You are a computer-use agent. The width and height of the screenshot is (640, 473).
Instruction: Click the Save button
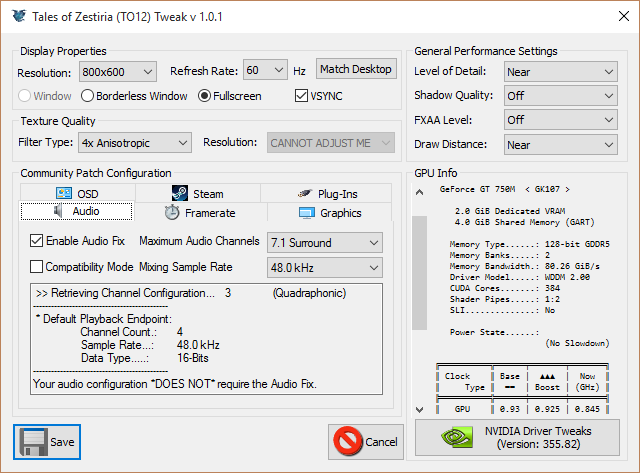coord(47,442)
